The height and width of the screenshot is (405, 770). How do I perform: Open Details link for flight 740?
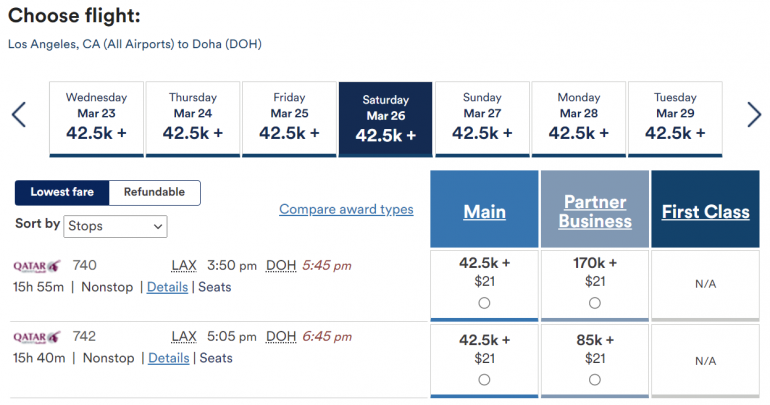[x=167, y=287]
